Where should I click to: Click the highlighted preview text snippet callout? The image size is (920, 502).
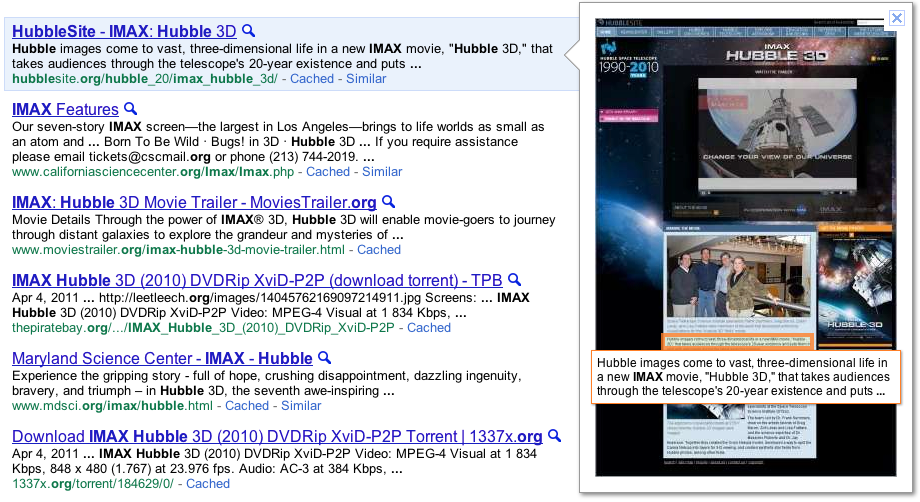[x=746, y=377]
